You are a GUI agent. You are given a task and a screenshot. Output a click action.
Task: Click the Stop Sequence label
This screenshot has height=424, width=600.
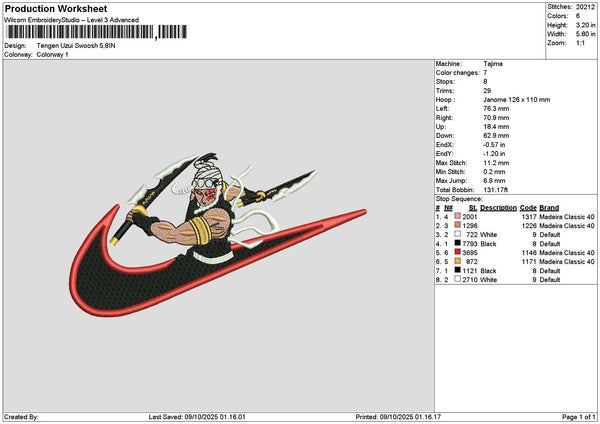459,199
